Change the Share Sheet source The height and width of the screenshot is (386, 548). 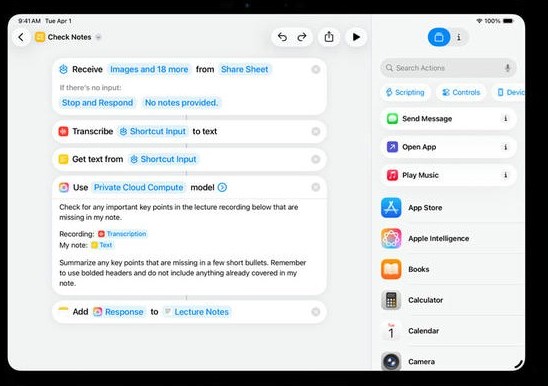(245, 69)
